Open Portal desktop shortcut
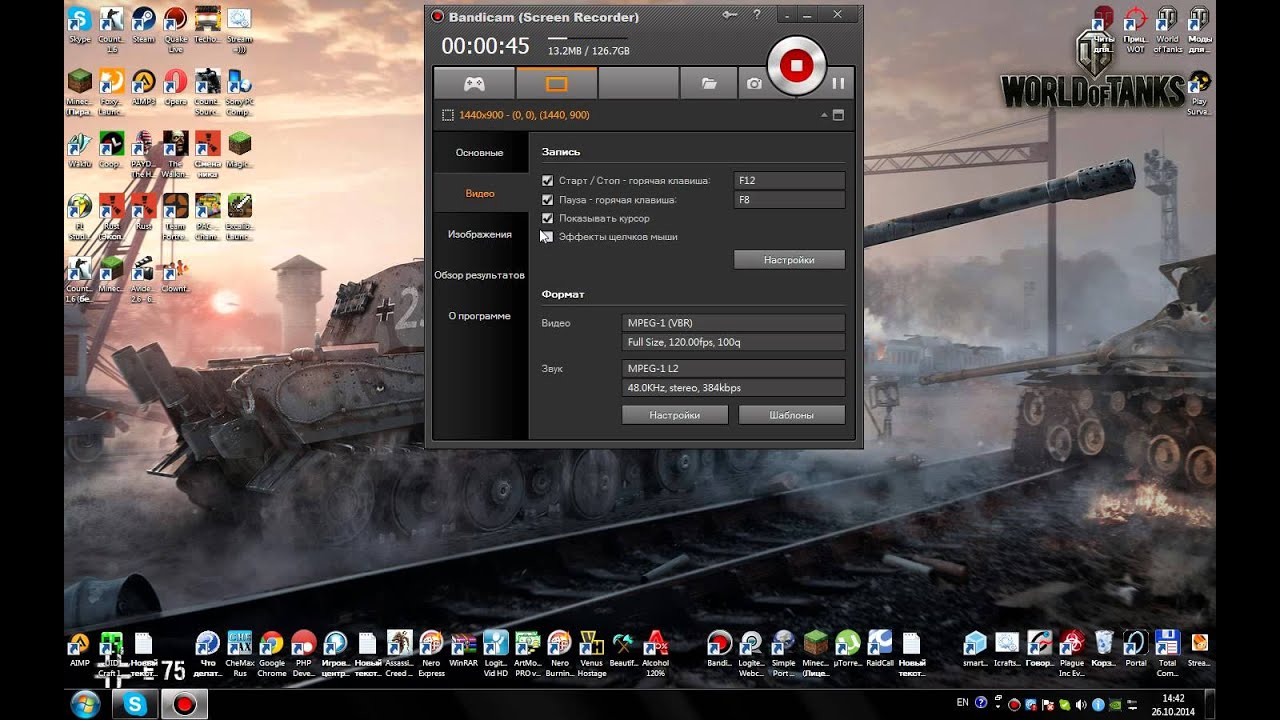The image size is (1280, 720). pyautogui.click(x=1135, y=649)
